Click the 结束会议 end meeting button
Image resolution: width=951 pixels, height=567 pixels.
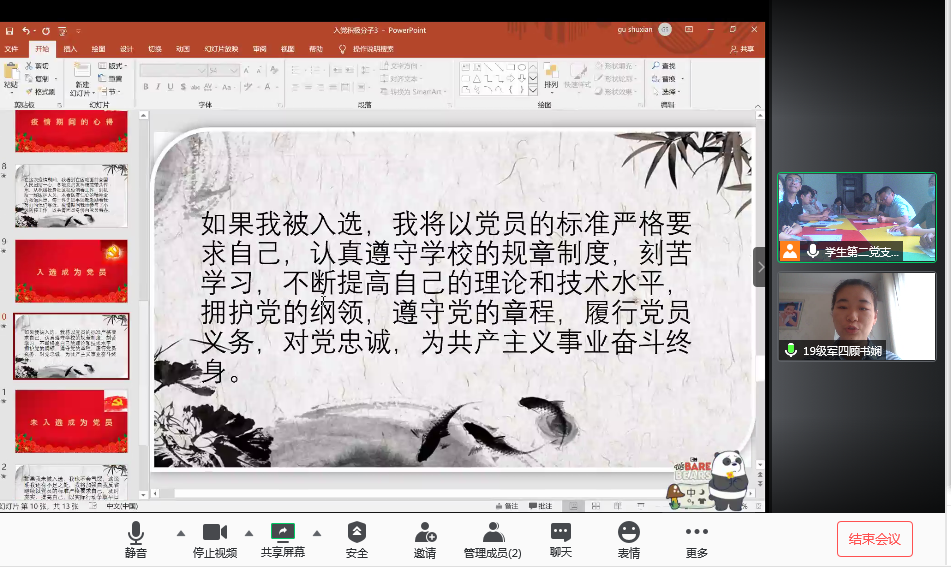tap(874, 539)
